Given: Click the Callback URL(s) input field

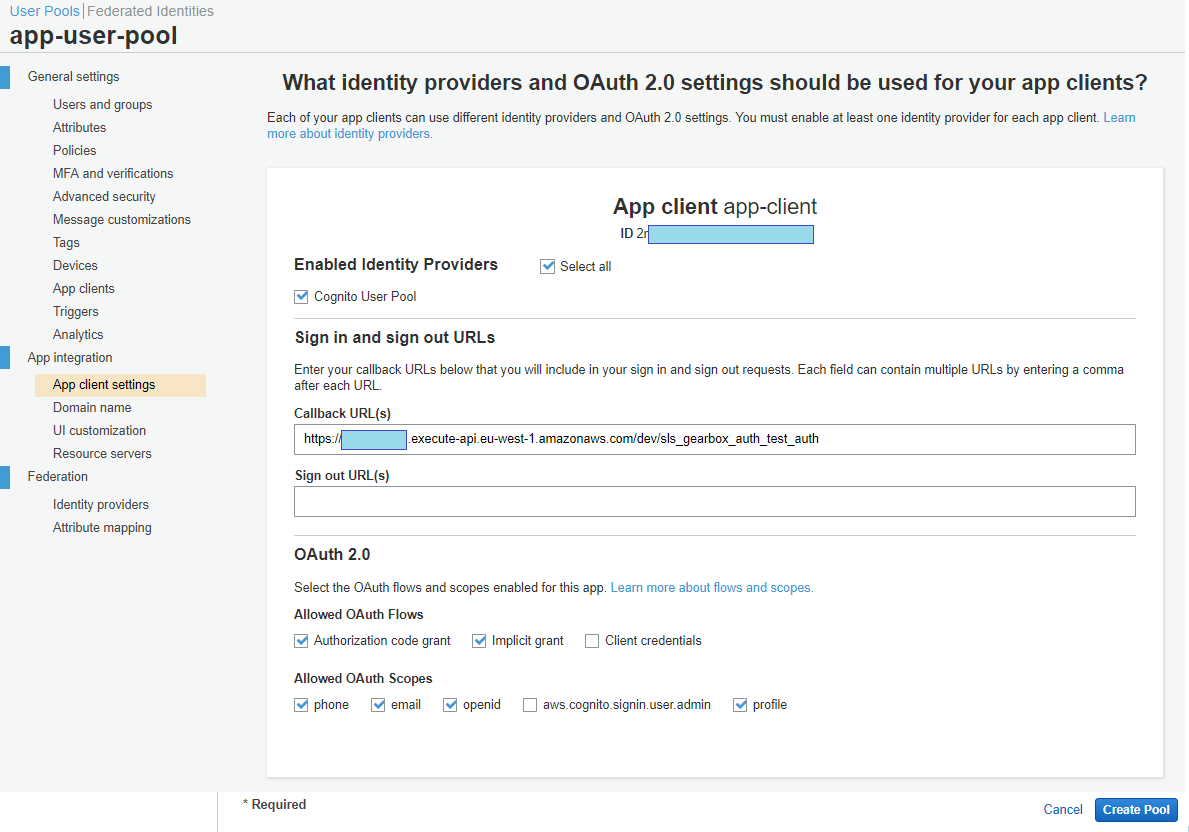Looking at the screenshot, I should (714, 439).
